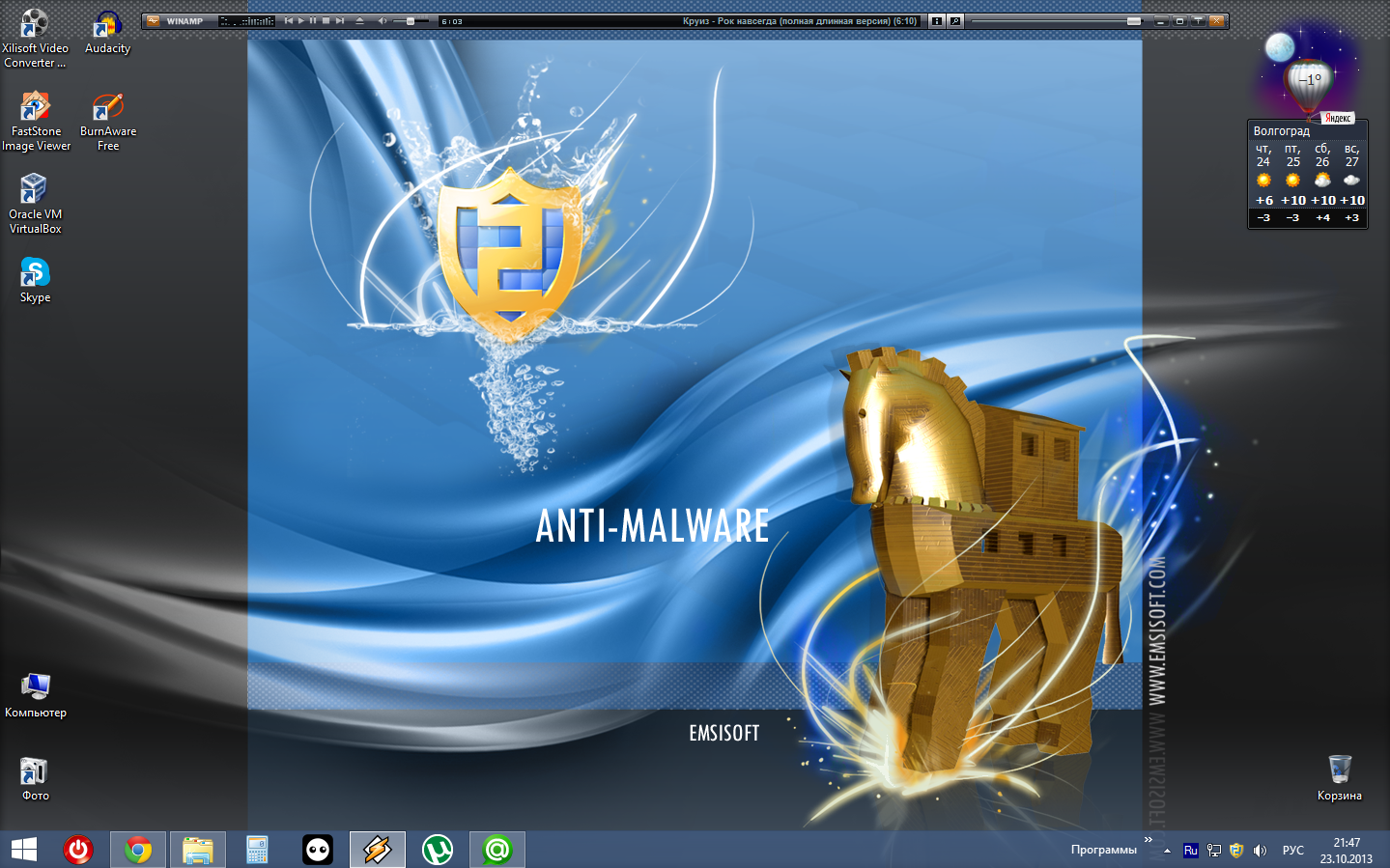The width and height of the screenshot is (1390, 868).
Task: Open Winamp main menu icon
Action: pyautogui.click(x=153, y=20)
